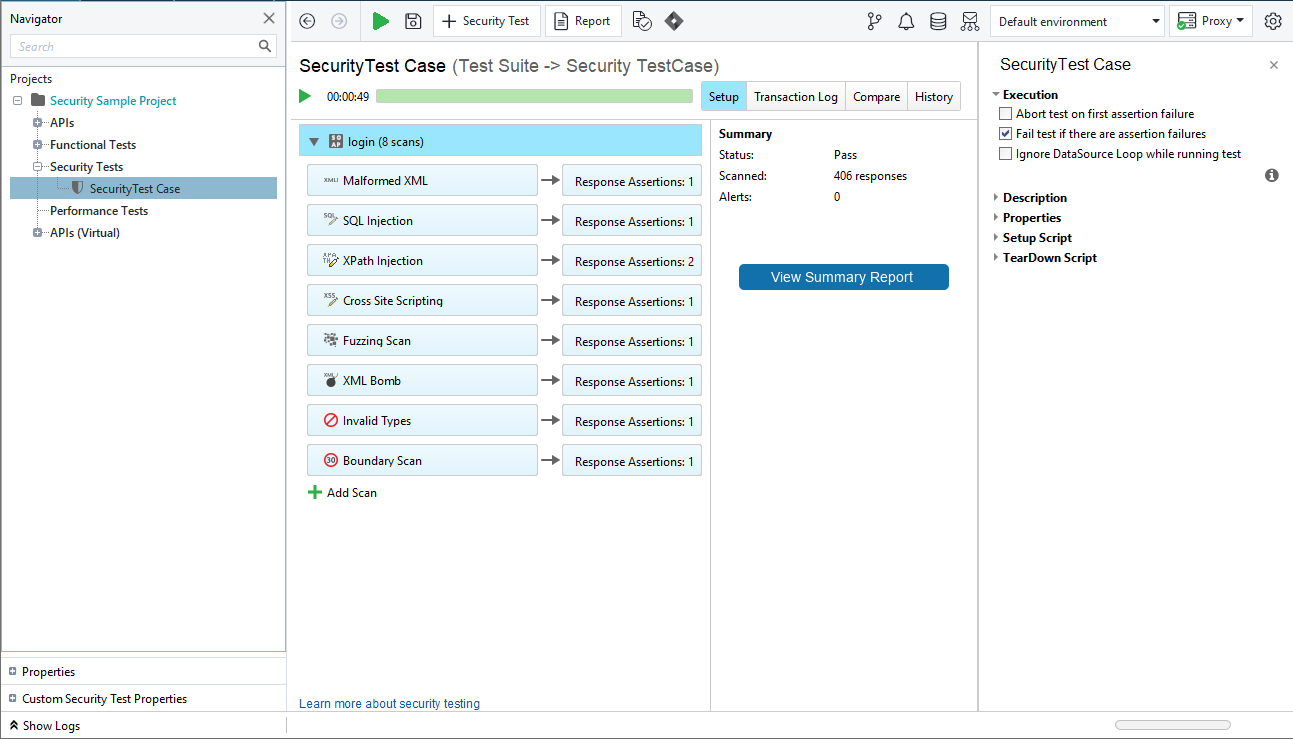1293x739 pixels.
Task: Open the database/data sources icon in toolbar
Action: [x=938, y=20]
